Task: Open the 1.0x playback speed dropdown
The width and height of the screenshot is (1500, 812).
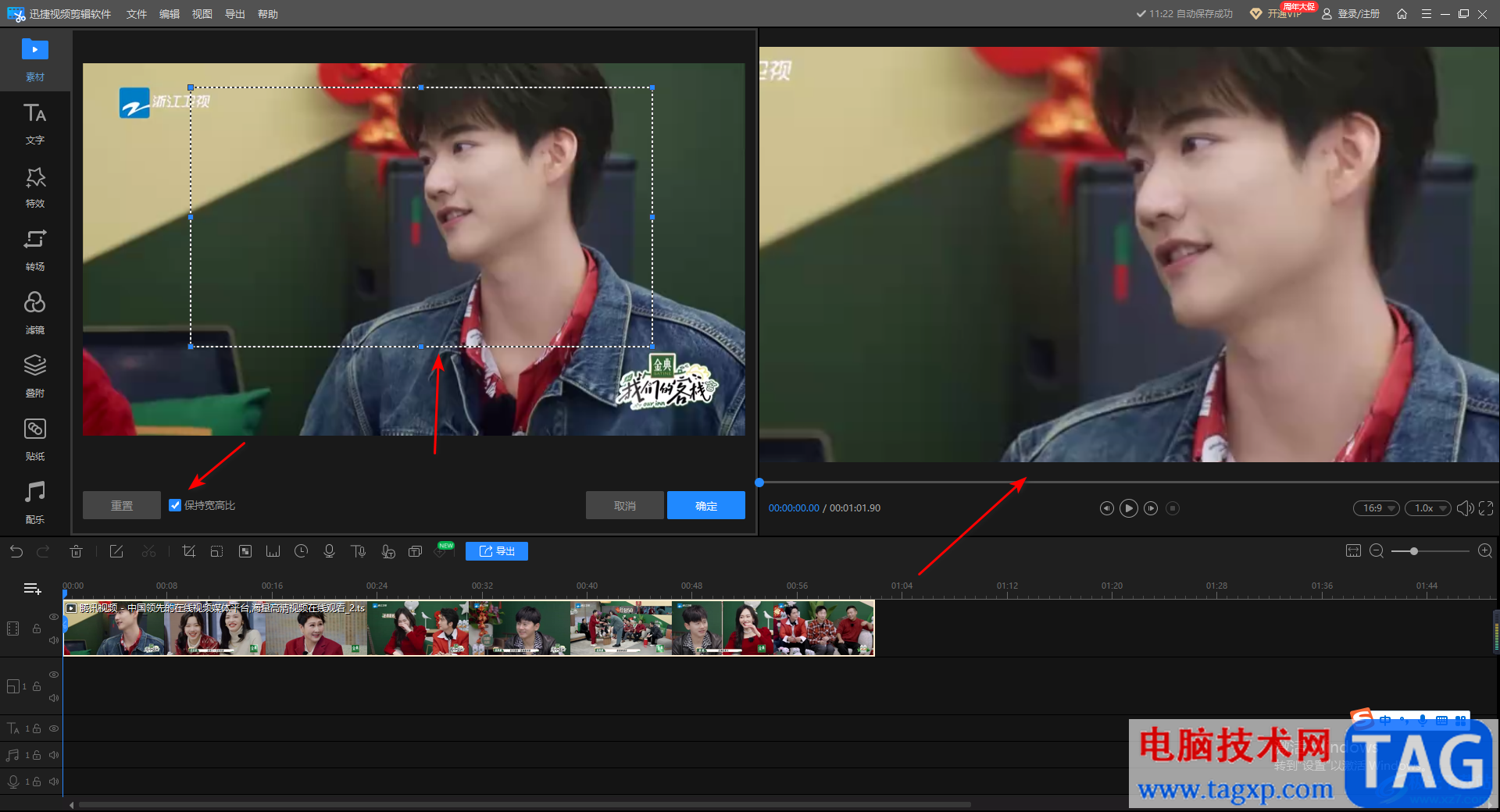Action: click(1428, 508)
